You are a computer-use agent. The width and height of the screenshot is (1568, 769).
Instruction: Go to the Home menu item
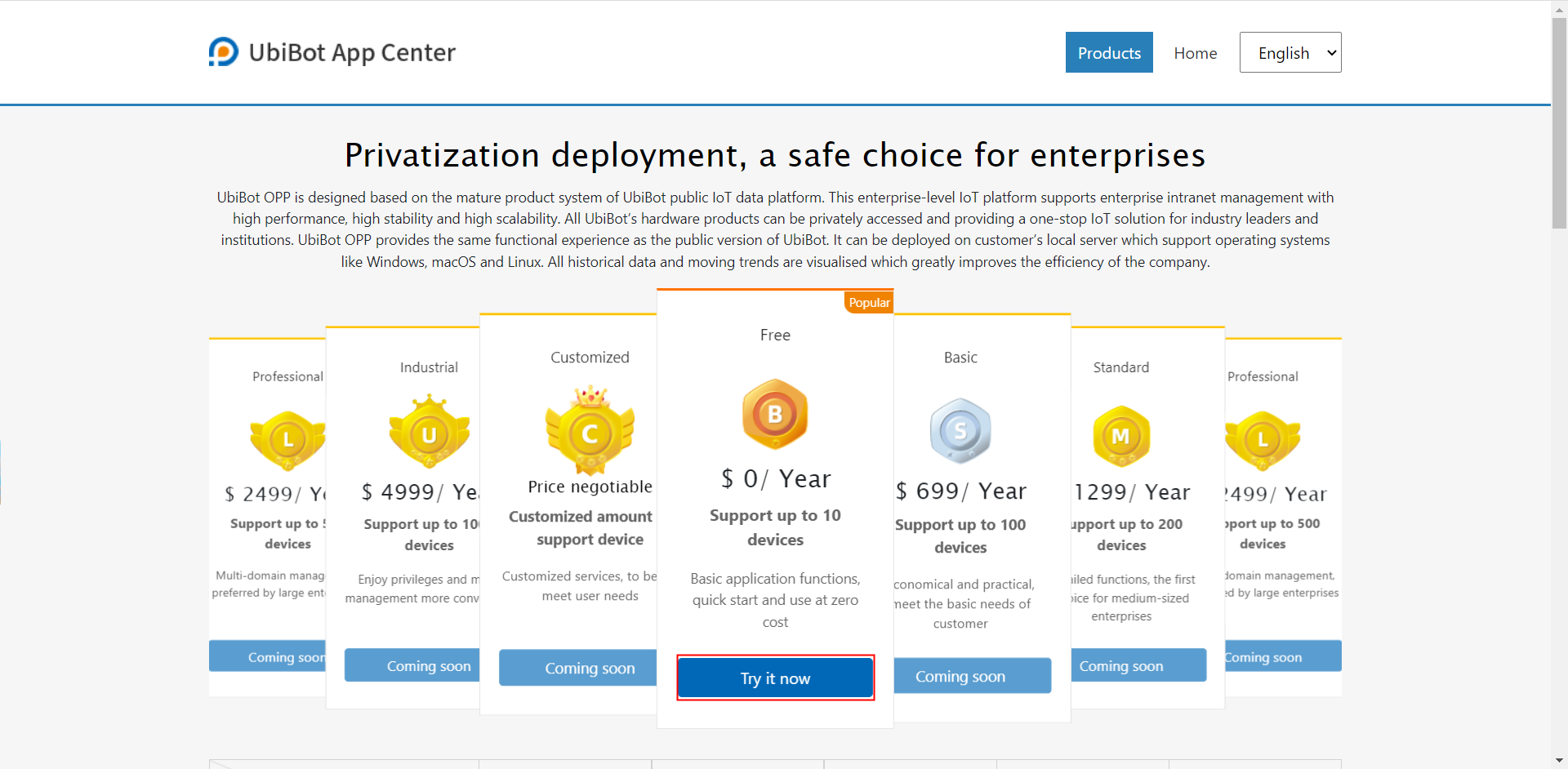coord(1195,53)
